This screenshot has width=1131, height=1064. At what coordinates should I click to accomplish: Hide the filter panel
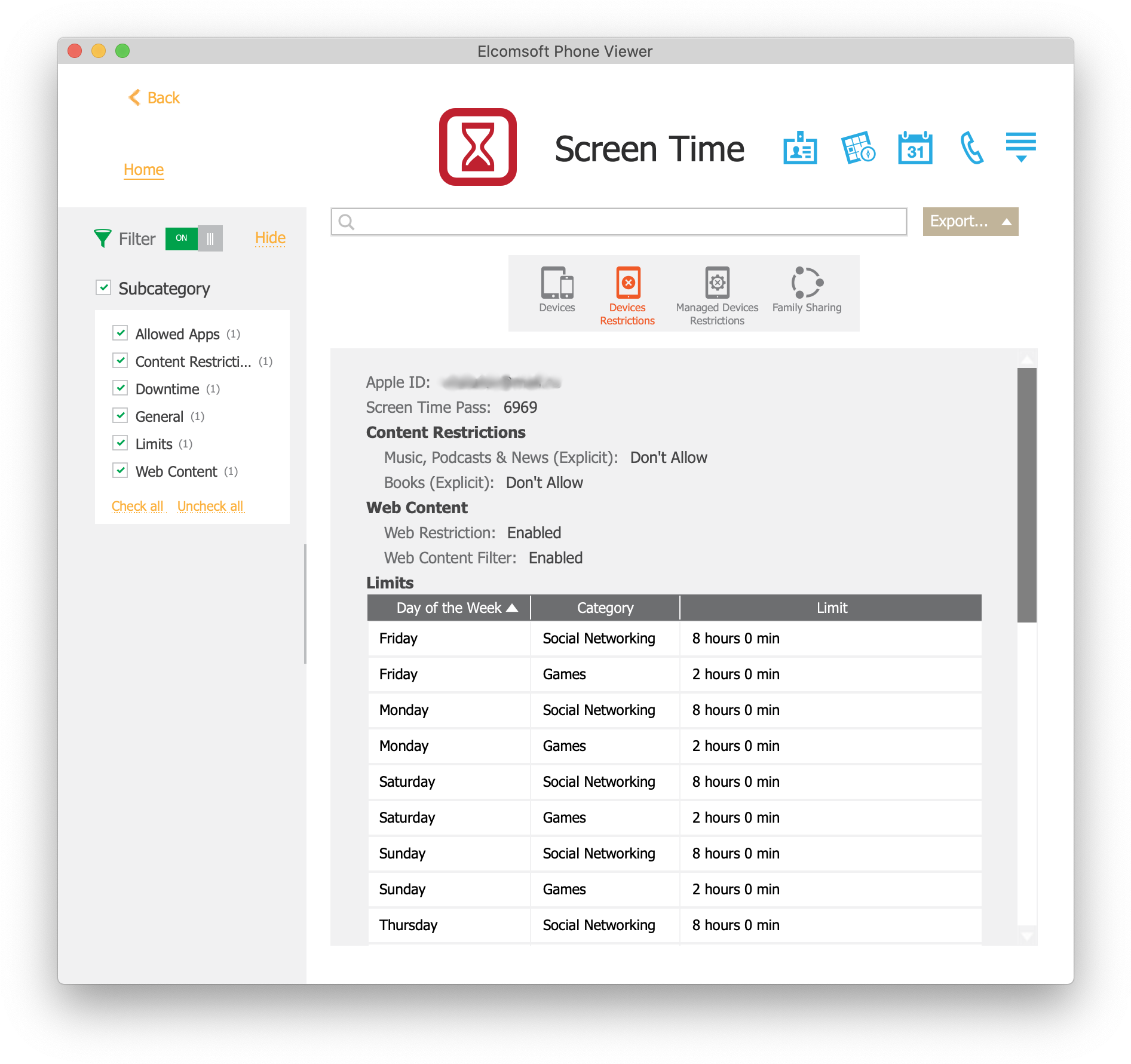[270, 238]
